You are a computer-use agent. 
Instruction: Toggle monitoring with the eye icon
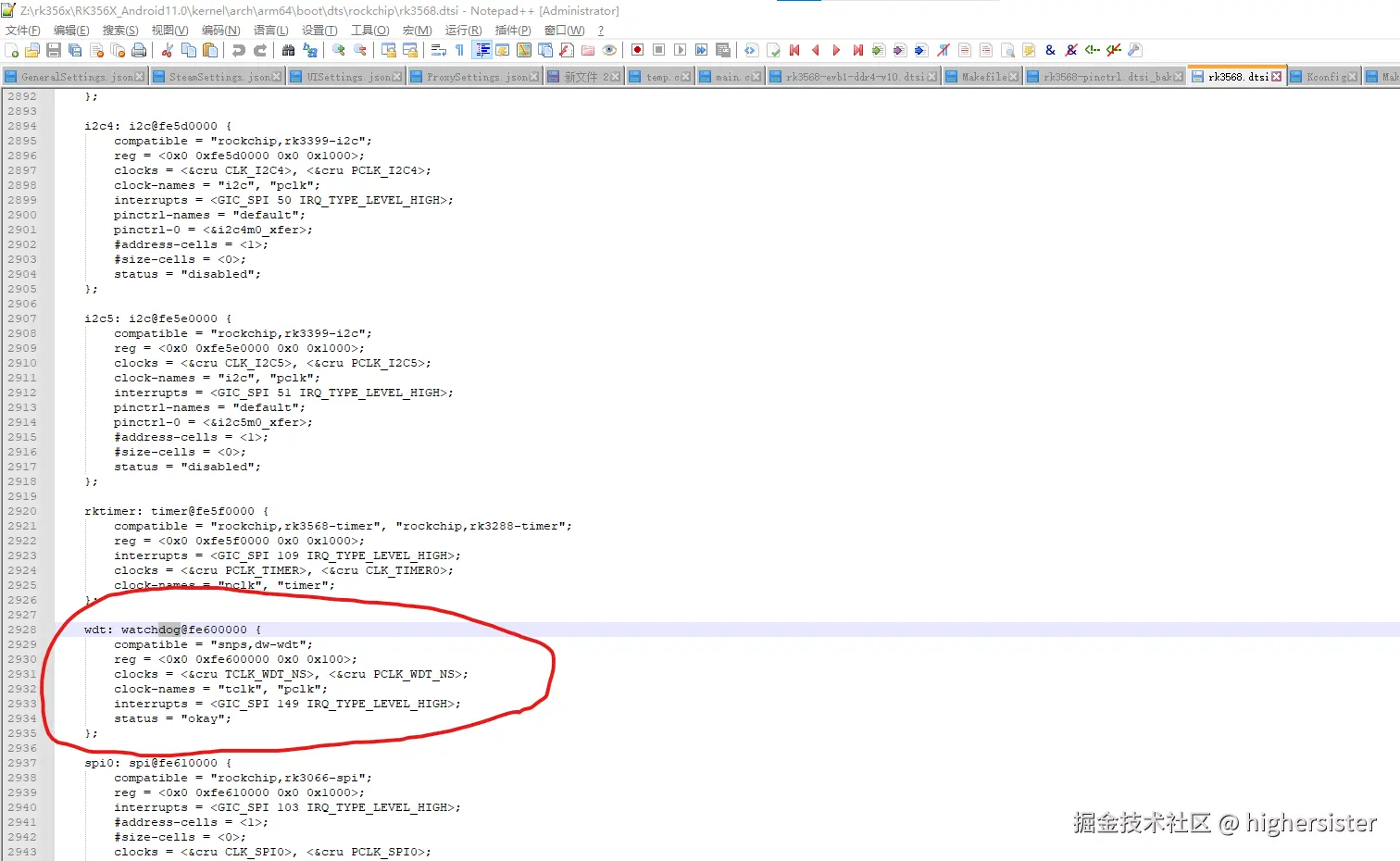[609, 50]
